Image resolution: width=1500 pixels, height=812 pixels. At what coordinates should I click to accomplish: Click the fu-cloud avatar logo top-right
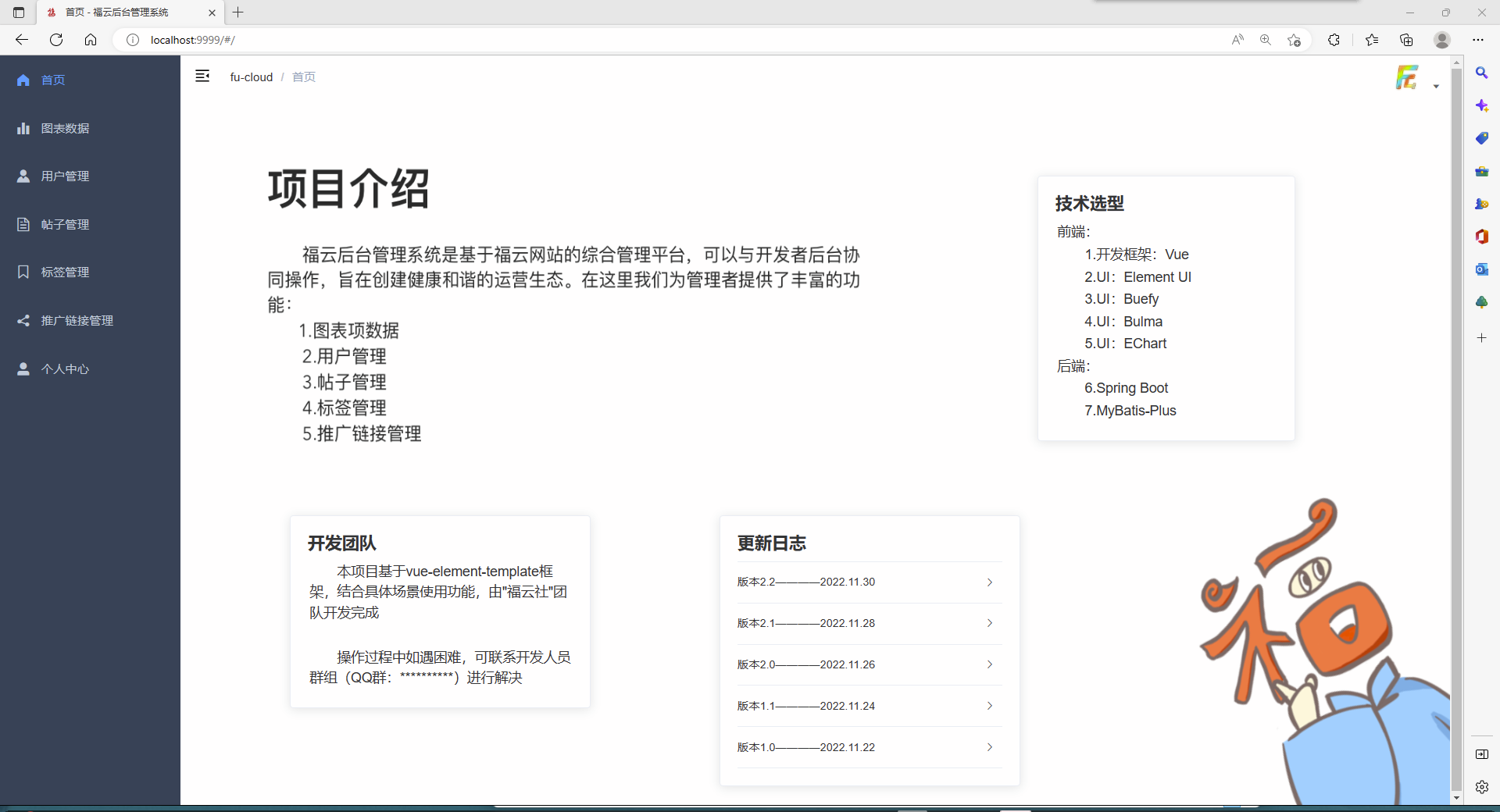click(1407, 77)
